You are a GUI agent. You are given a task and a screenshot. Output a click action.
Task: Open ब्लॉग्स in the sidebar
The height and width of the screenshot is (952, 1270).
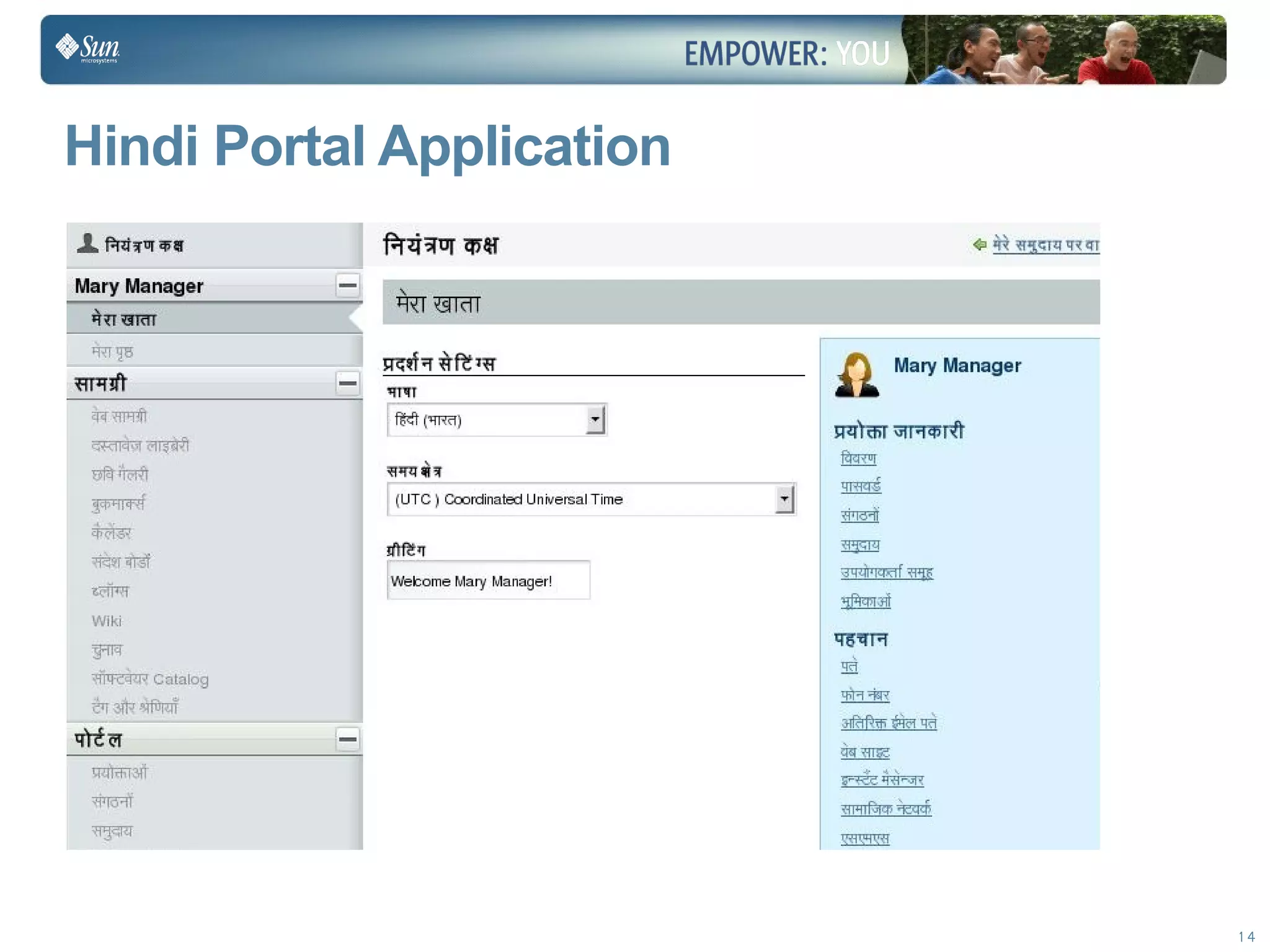point(110,591)
